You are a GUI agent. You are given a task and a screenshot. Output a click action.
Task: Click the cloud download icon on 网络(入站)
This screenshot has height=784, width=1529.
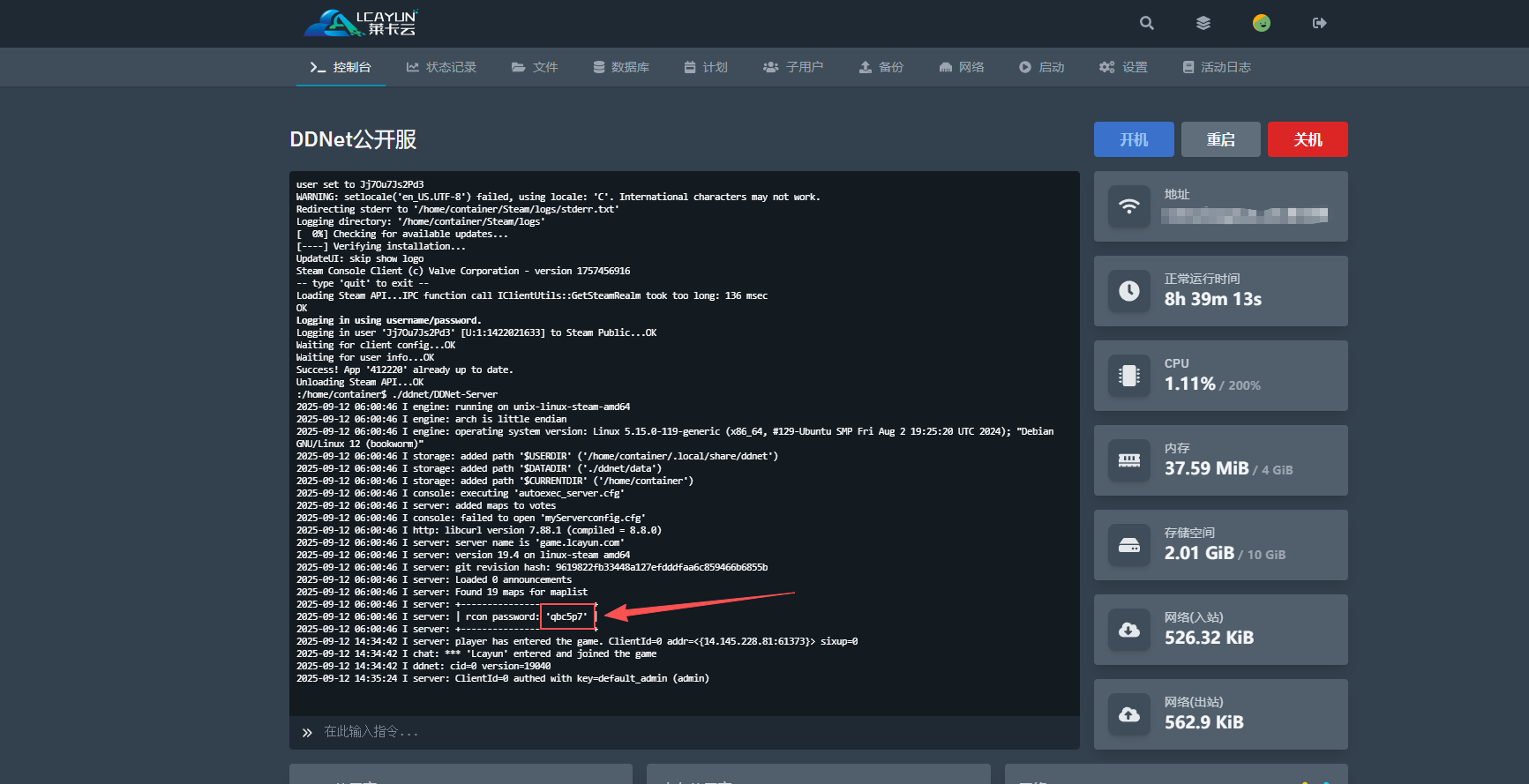(1129, 630)
